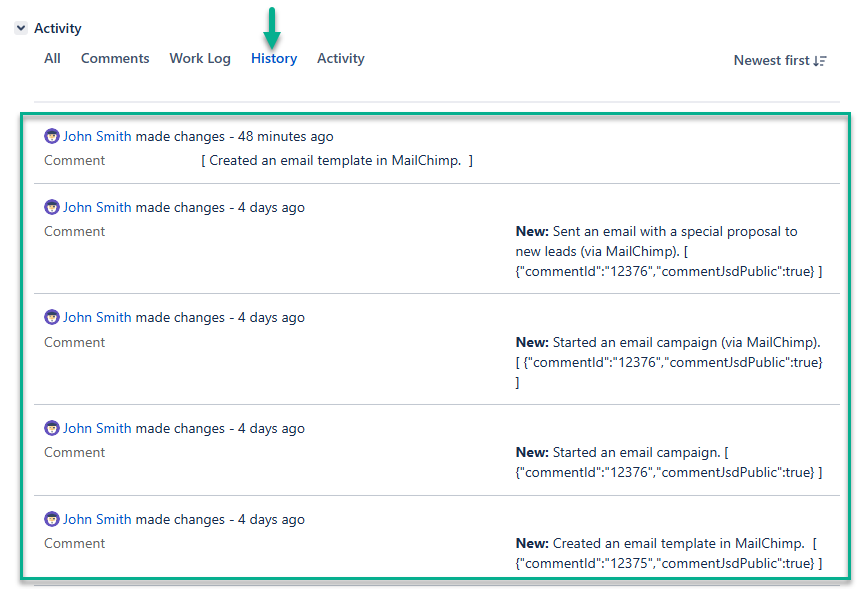Click John Smith's avatar on the newest entry
The width and height of the screenshot is (859, 597).
tap(52, 136)
